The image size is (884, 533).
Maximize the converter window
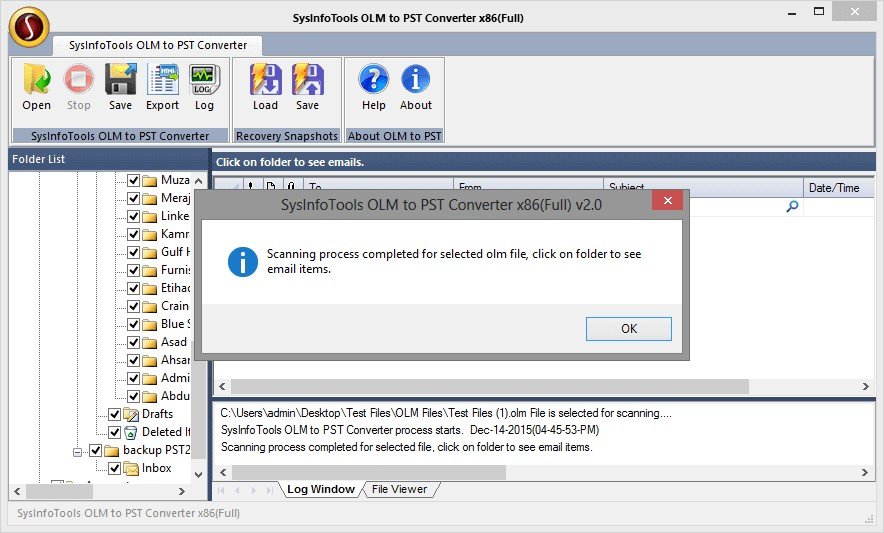(819, 12)
